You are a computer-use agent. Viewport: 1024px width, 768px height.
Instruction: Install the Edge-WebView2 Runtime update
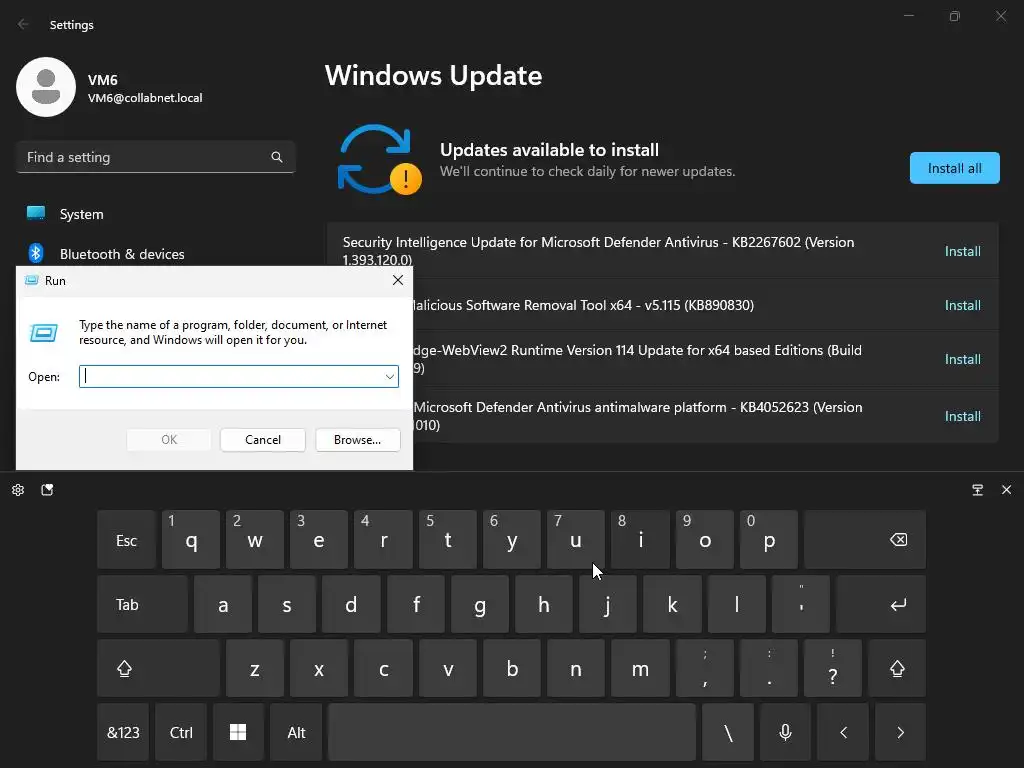pos(962,359)
